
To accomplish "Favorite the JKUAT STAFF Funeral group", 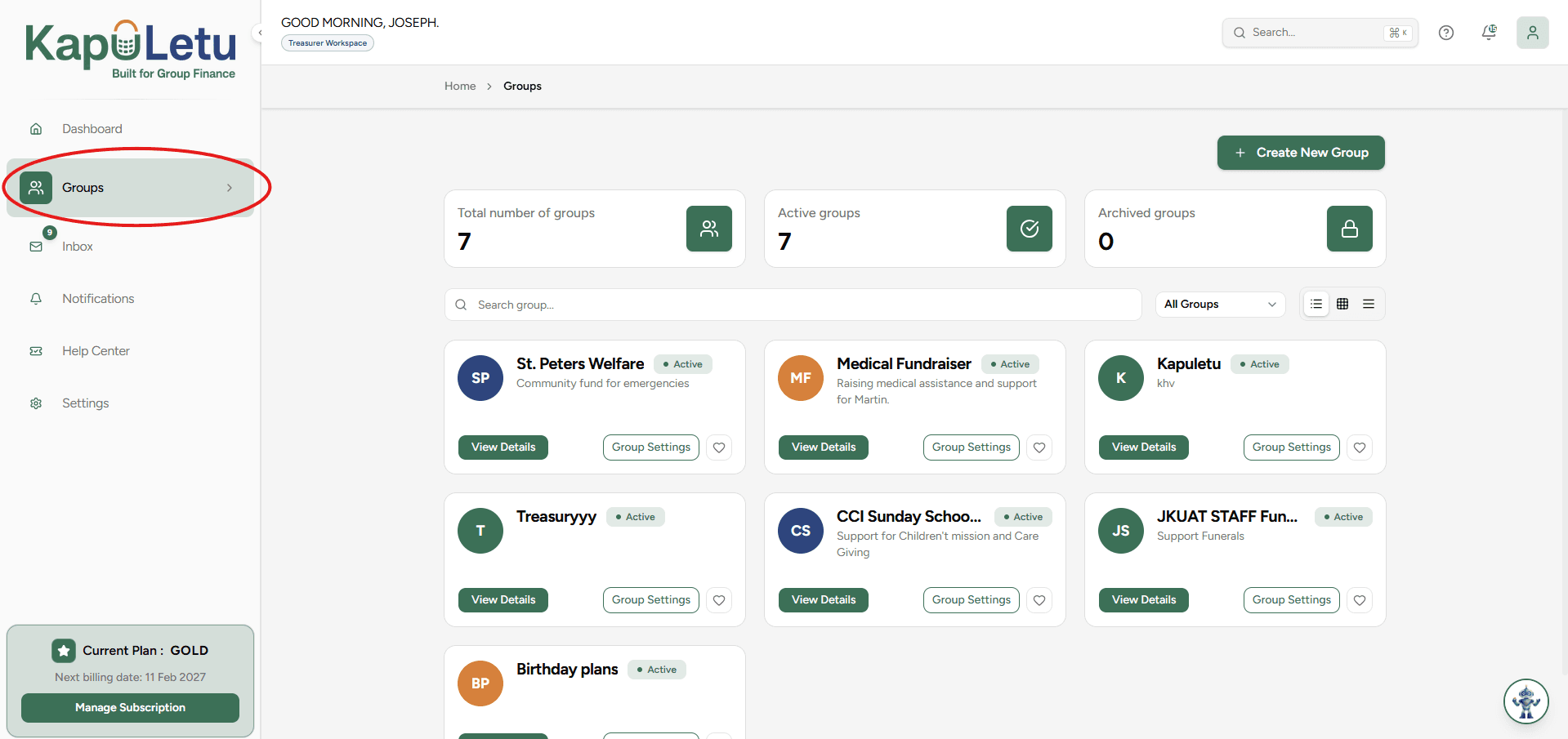I will click(1360, 600).
